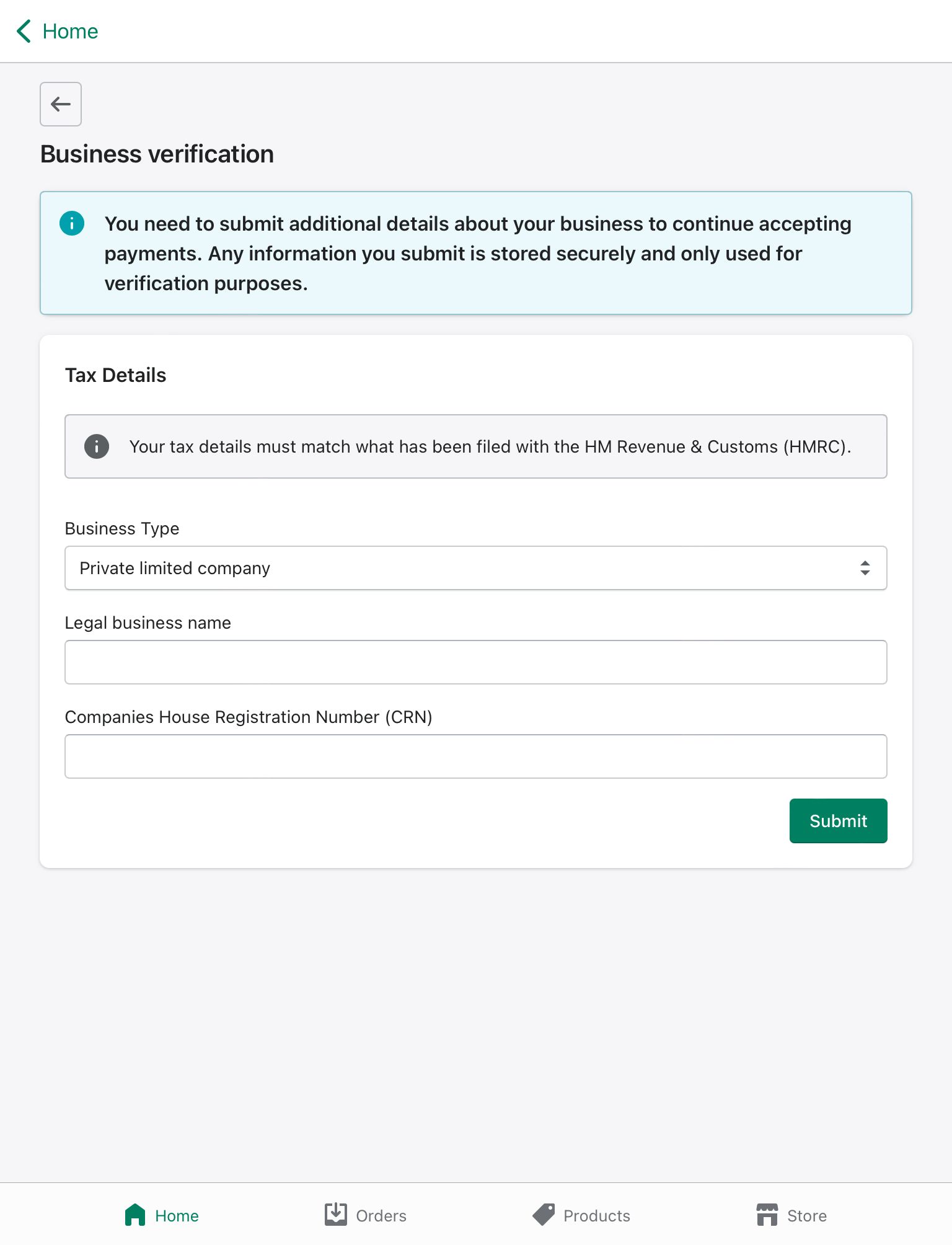Click the Business Type up-down arrows
952x1245 pixels.
click(865, 568)
